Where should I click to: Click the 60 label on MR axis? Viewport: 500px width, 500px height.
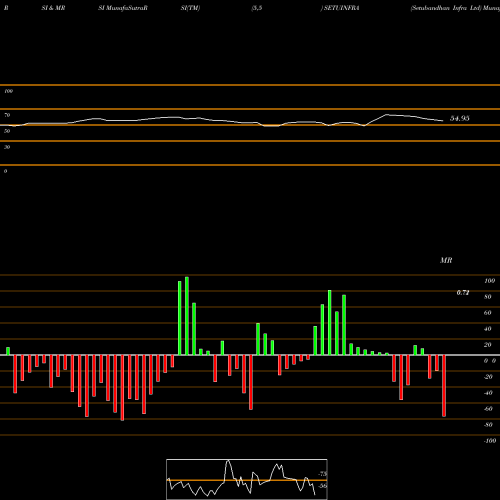pos(488,313)
